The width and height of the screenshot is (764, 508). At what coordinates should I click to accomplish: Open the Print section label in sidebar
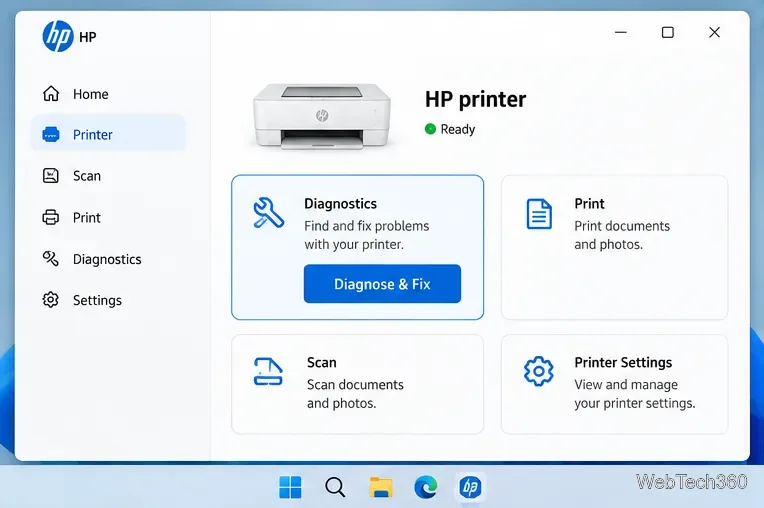[x=87, y=218]
